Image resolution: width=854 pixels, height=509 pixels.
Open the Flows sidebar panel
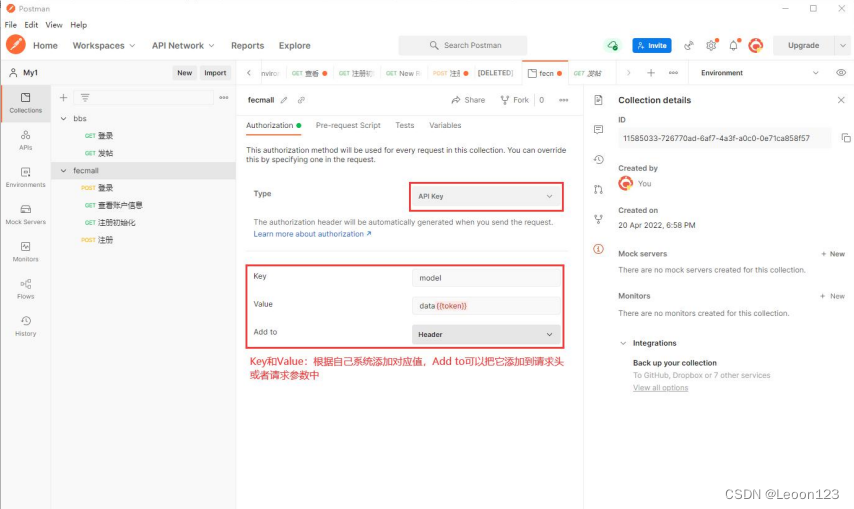point(26,289)
